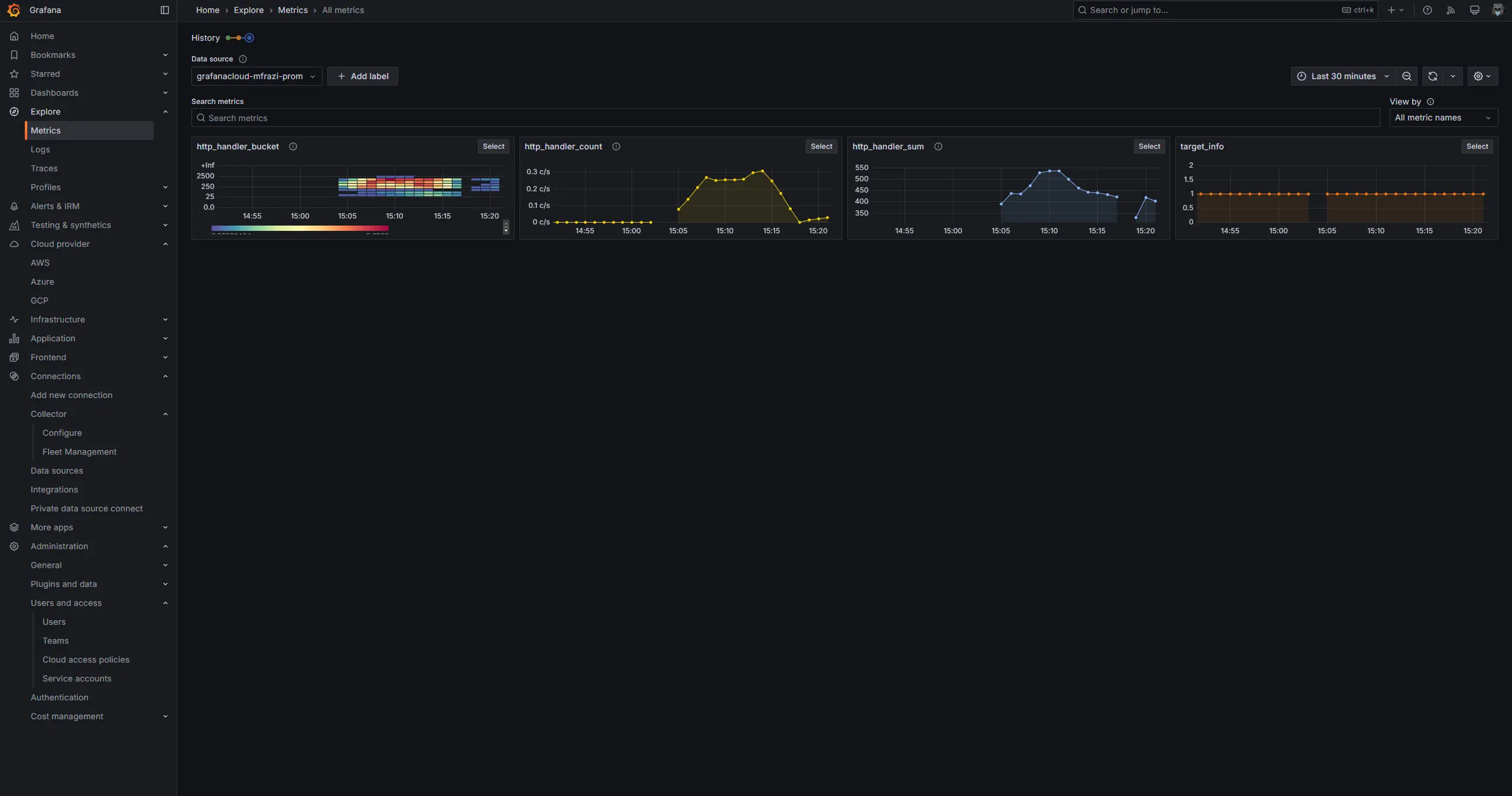The height and width of the screenshot is (796, 1512).
Task: Open Add new connection item
Action: tap(71, 395)
